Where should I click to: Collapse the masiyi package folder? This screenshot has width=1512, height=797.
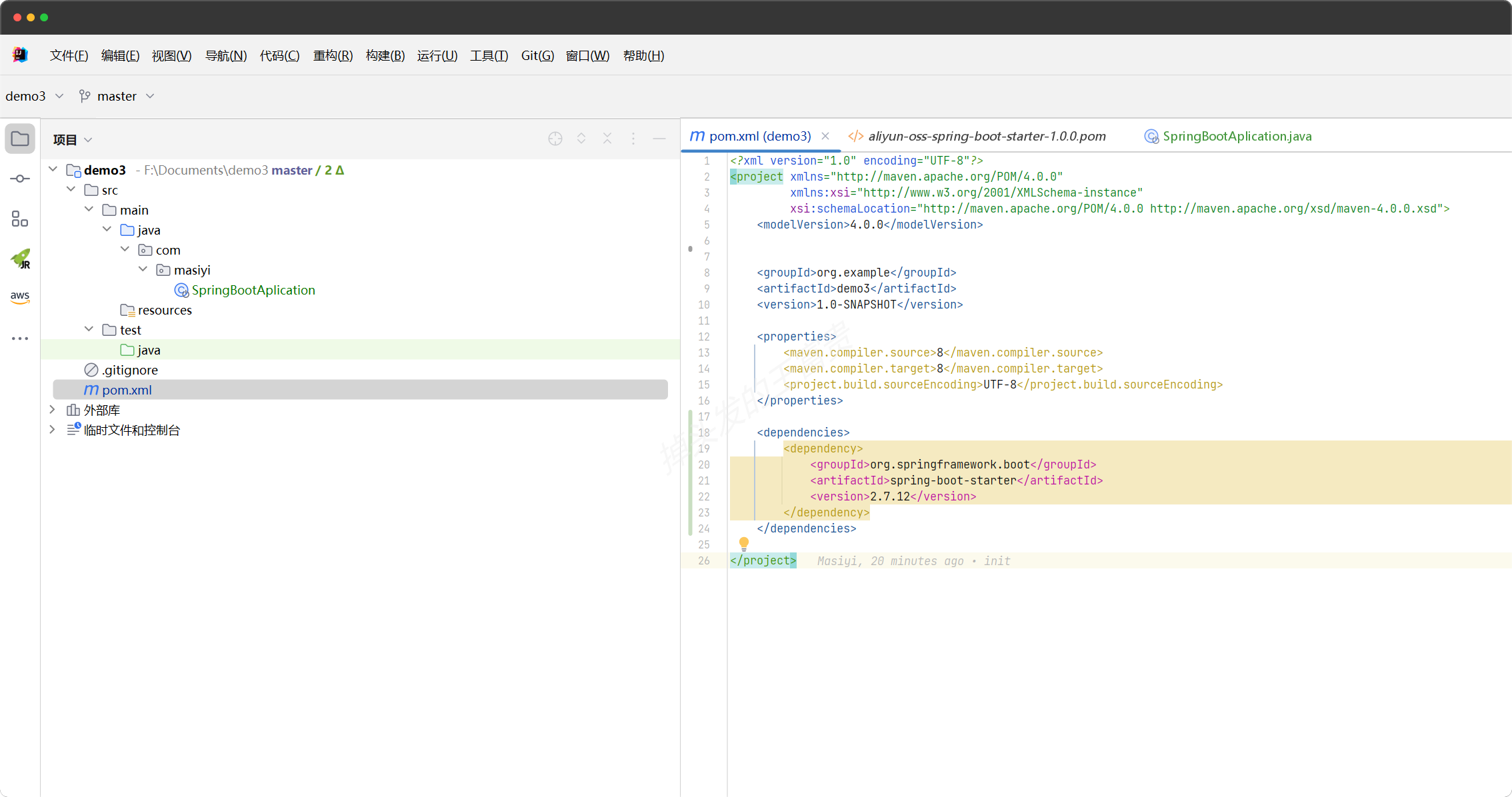tap(143, 269)
